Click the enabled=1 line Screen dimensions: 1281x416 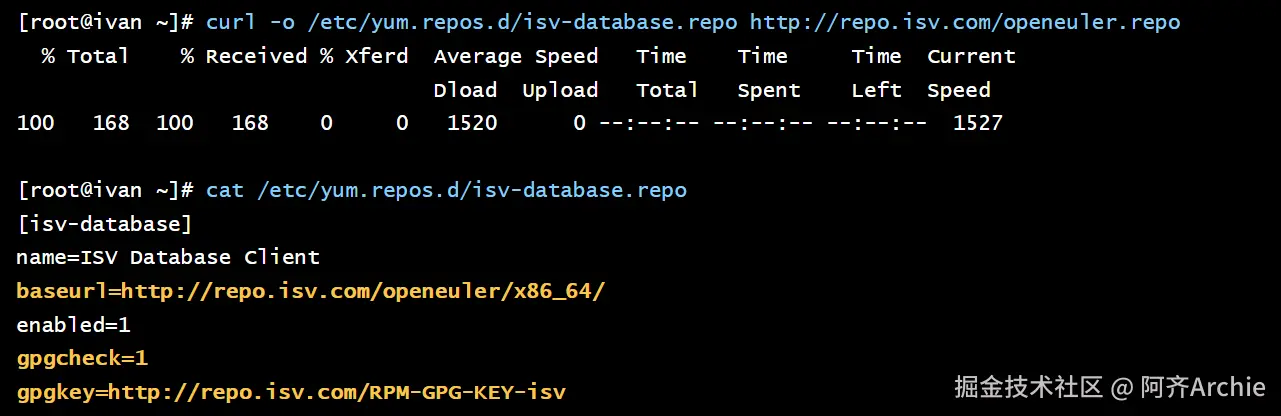click(x=74, y=325)
